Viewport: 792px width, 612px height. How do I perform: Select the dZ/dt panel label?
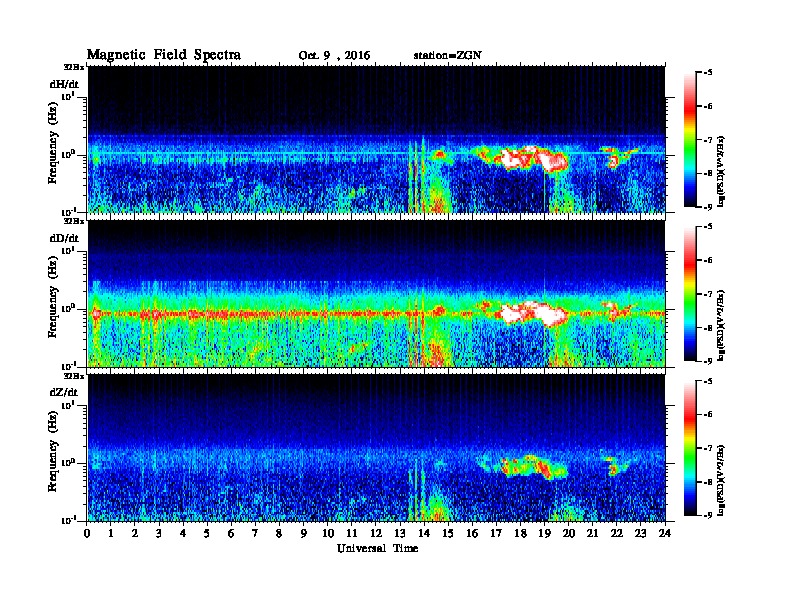tap(64, 392)
